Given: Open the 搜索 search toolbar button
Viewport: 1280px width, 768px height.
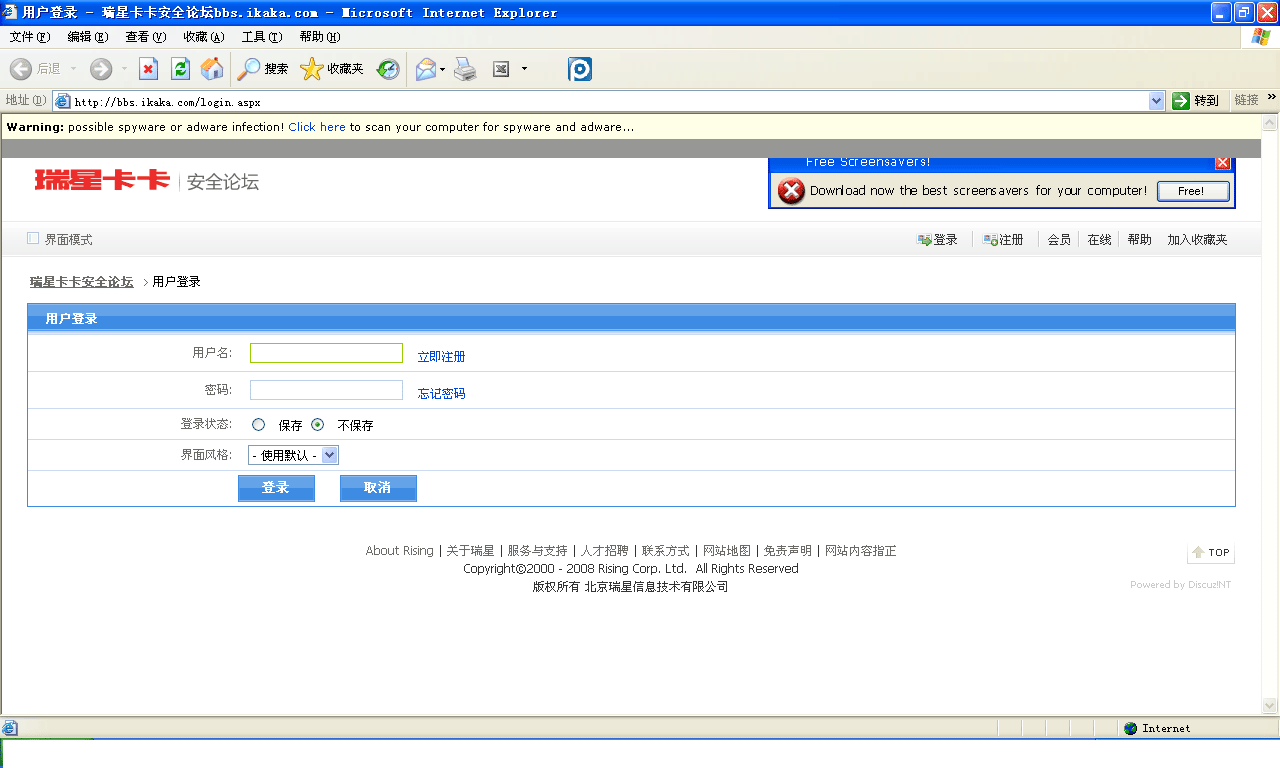Looking at the screenshot, I should (263, 69).
